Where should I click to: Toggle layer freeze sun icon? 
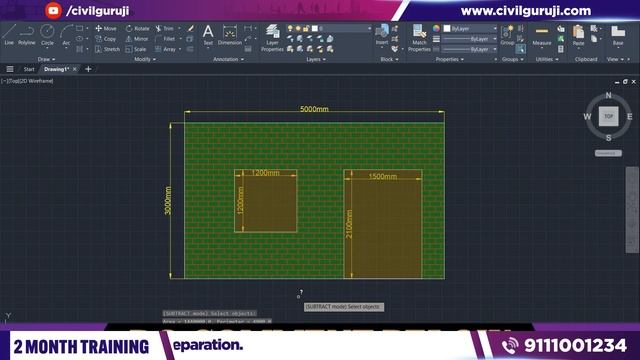tap(298, 28)
